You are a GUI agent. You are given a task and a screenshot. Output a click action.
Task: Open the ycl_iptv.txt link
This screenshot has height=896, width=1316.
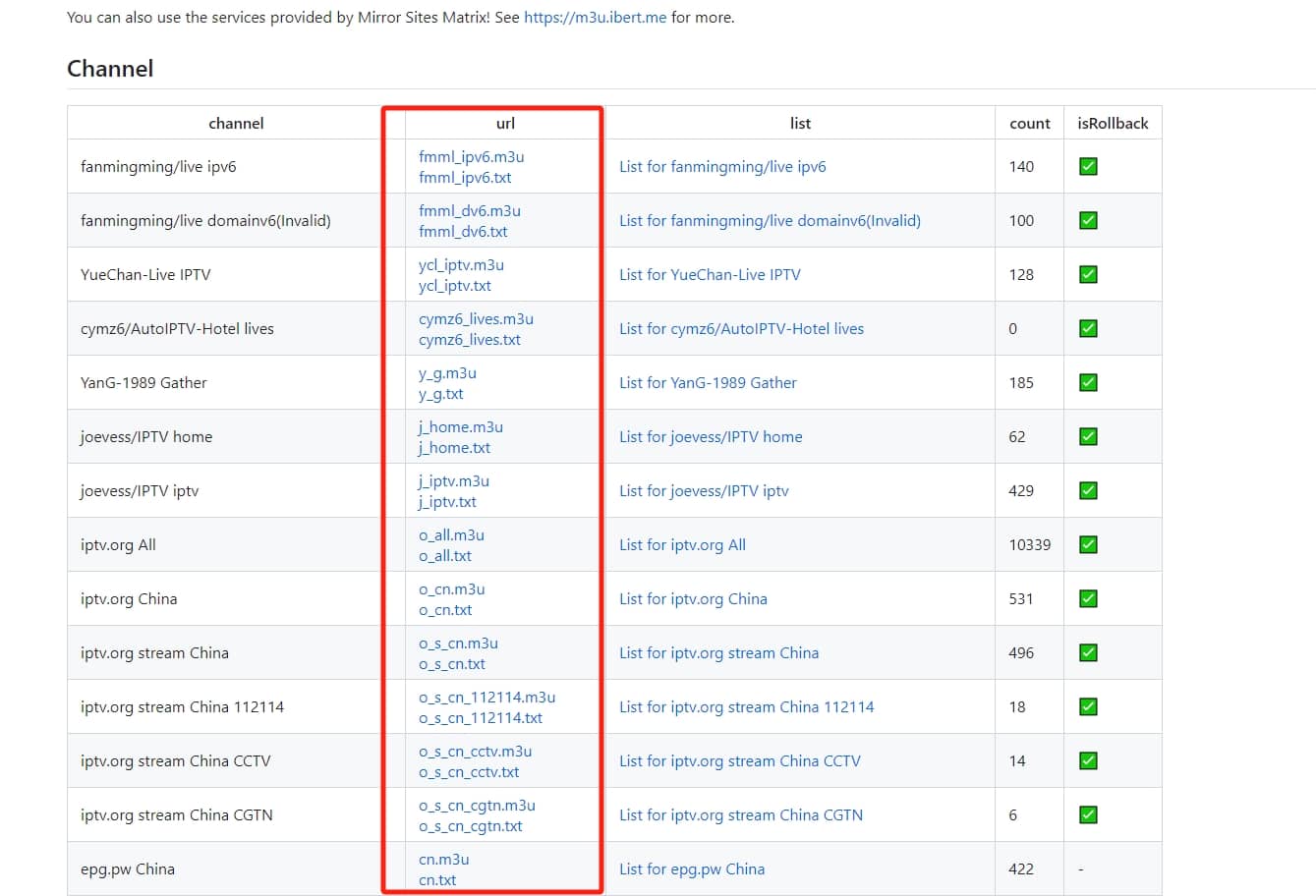[x=455, y=285]
